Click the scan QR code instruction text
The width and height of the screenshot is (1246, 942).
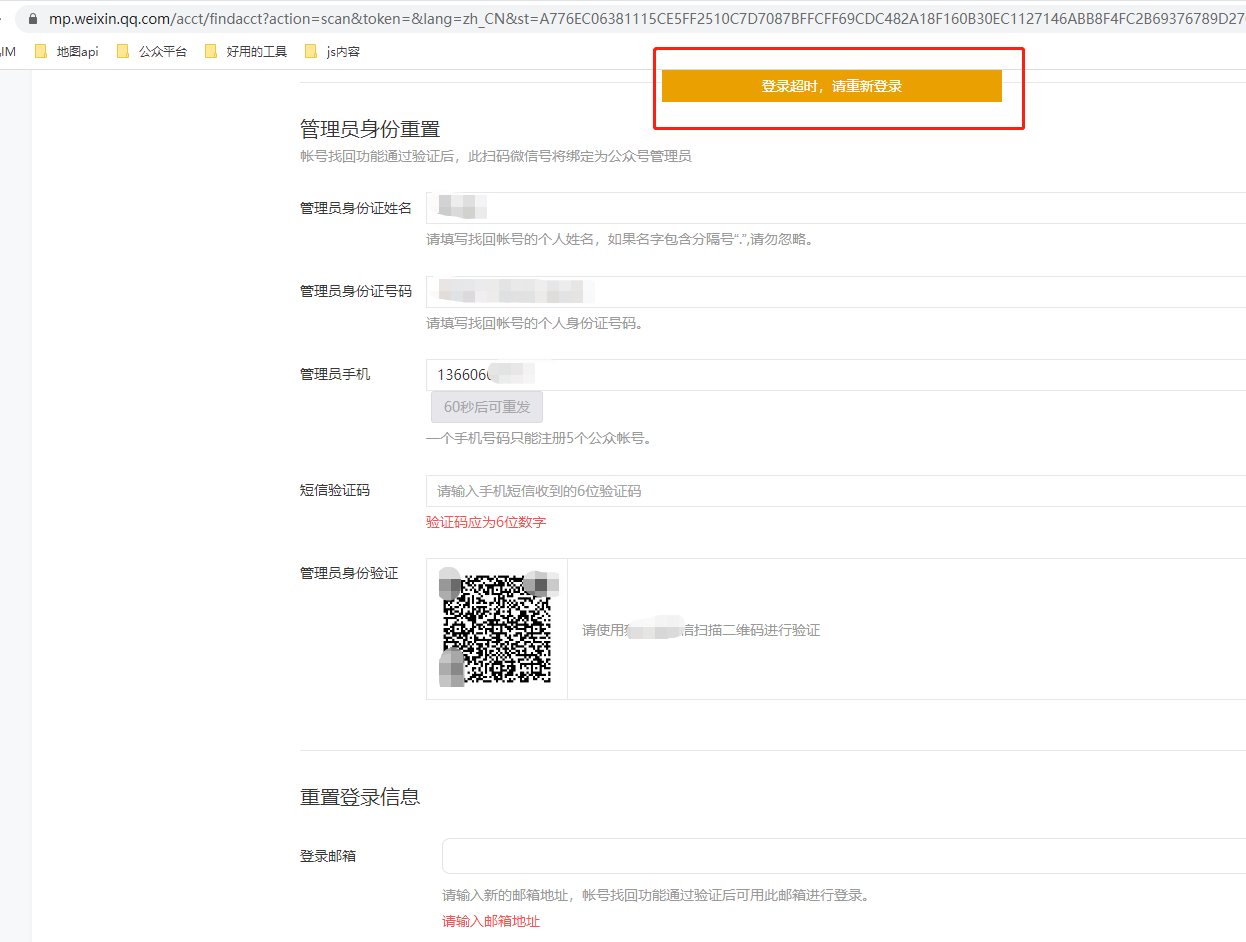point(701,630)
